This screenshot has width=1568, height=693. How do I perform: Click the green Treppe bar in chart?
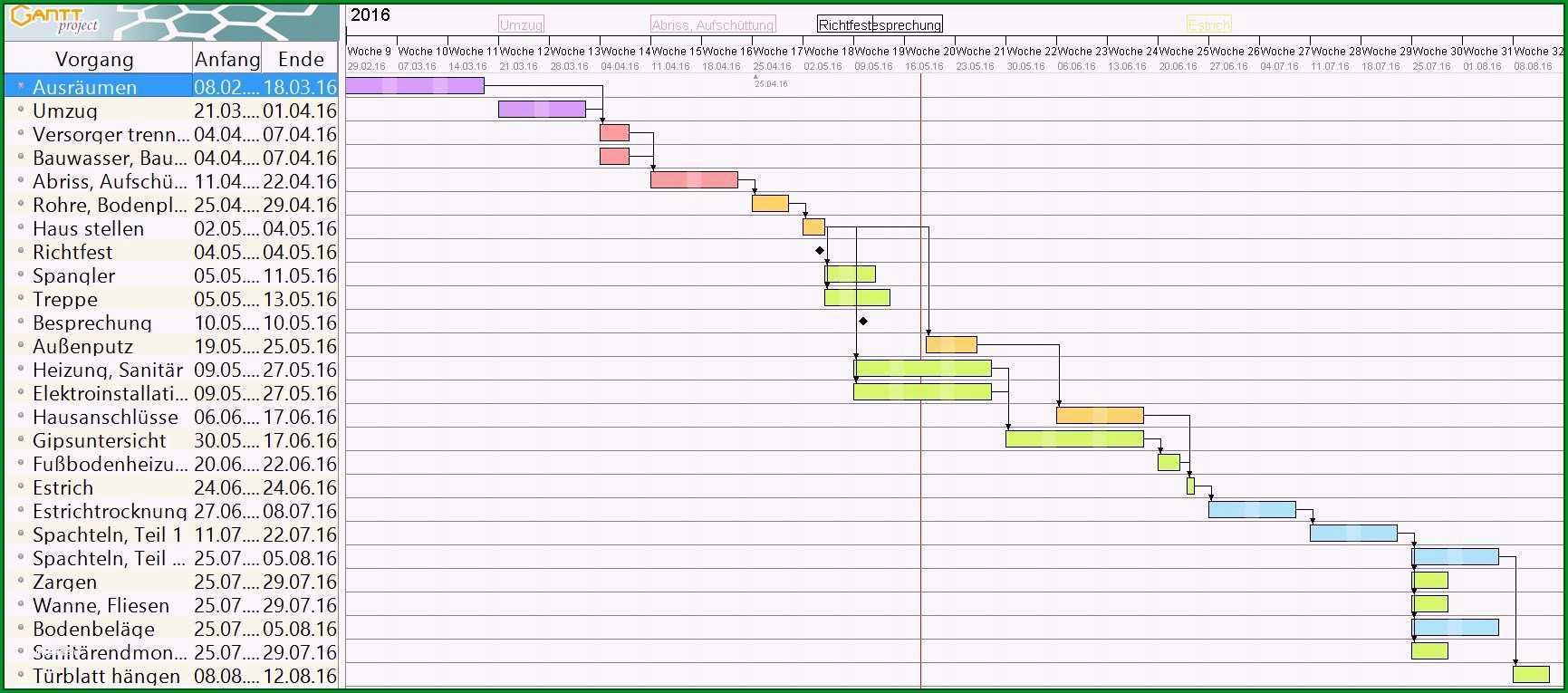(x=857, y=298)
